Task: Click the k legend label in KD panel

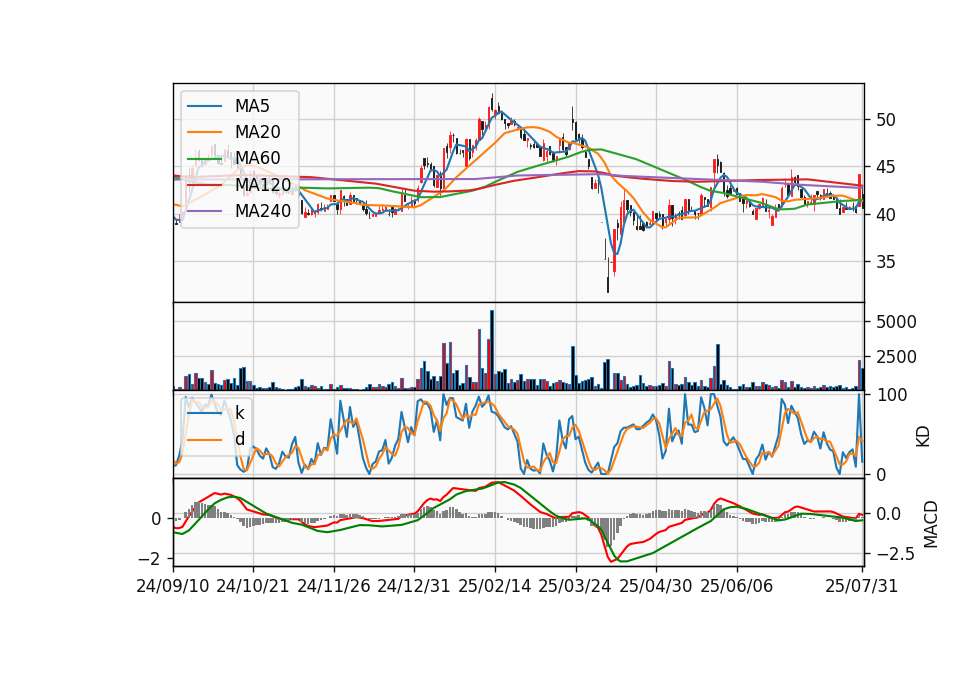Action: pos(239,413)
